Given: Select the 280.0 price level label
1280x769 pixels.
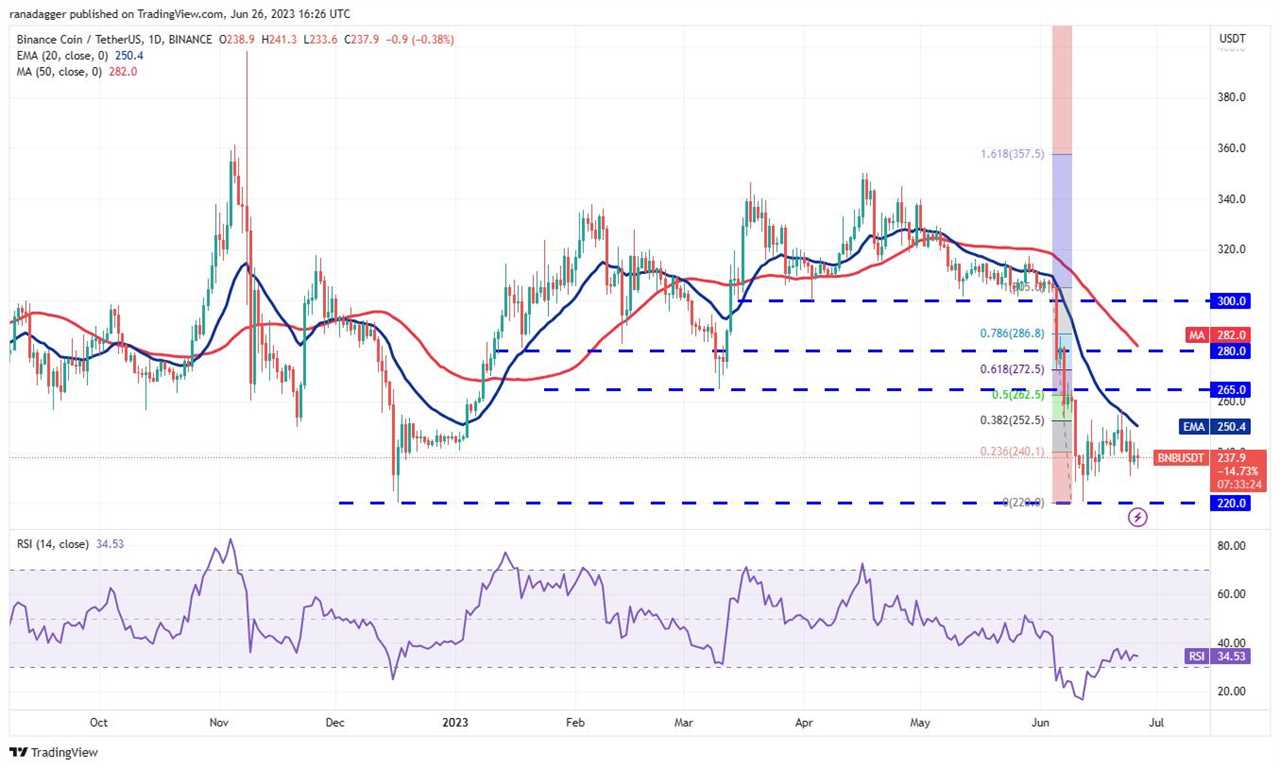Looking at the screenshot, I should coord(1232,351).
